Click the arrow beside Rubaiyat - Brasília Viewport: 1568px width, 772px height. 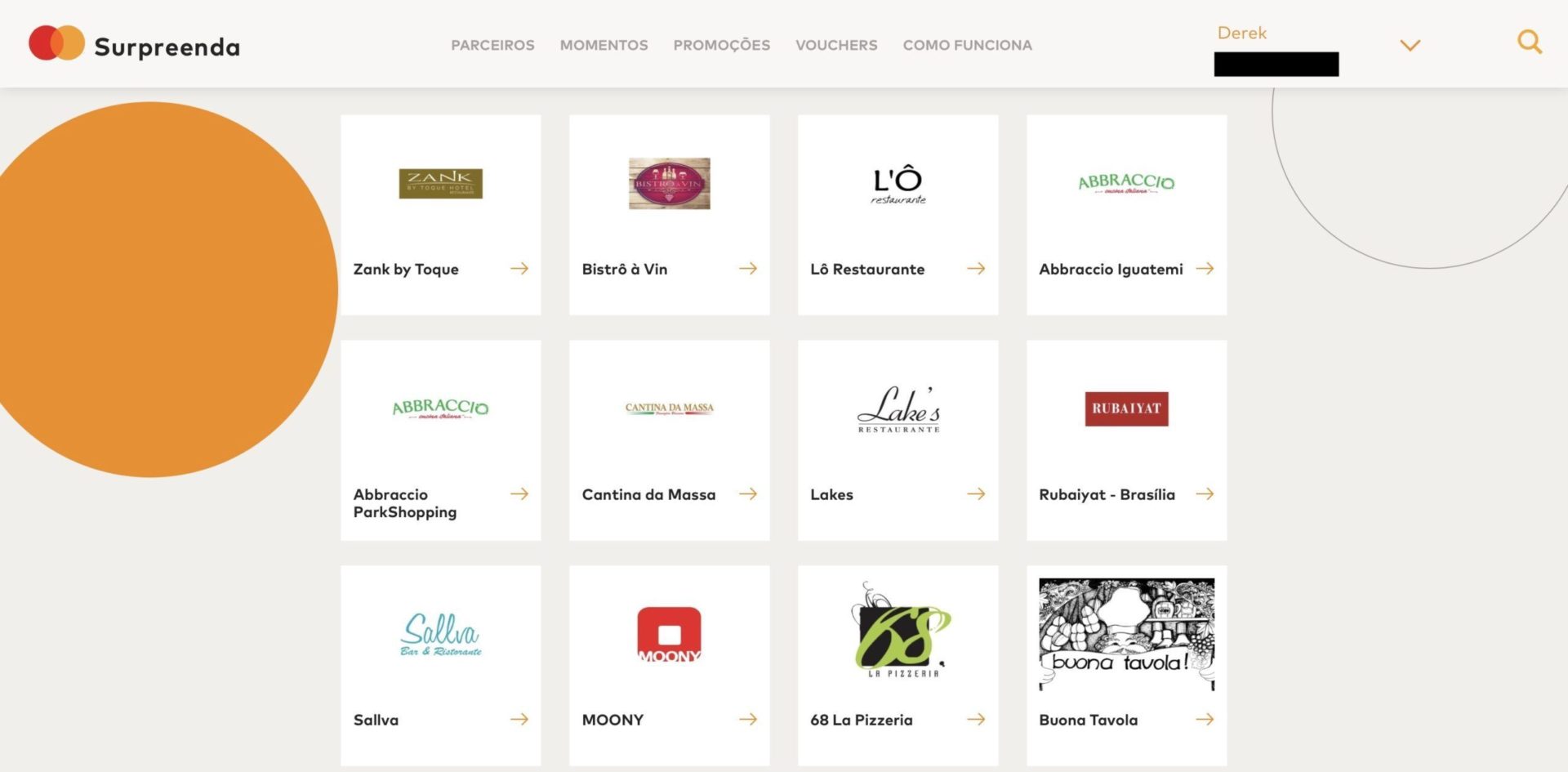point(1205,494)
